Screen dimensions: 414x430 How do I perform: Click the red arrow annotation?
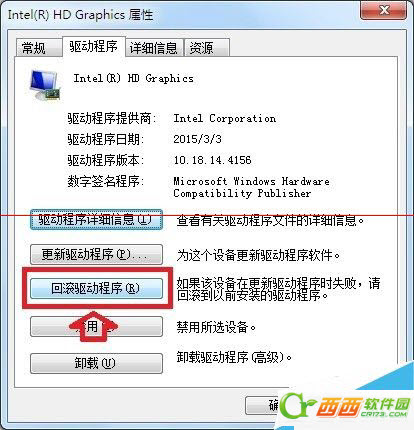(94, 325)
